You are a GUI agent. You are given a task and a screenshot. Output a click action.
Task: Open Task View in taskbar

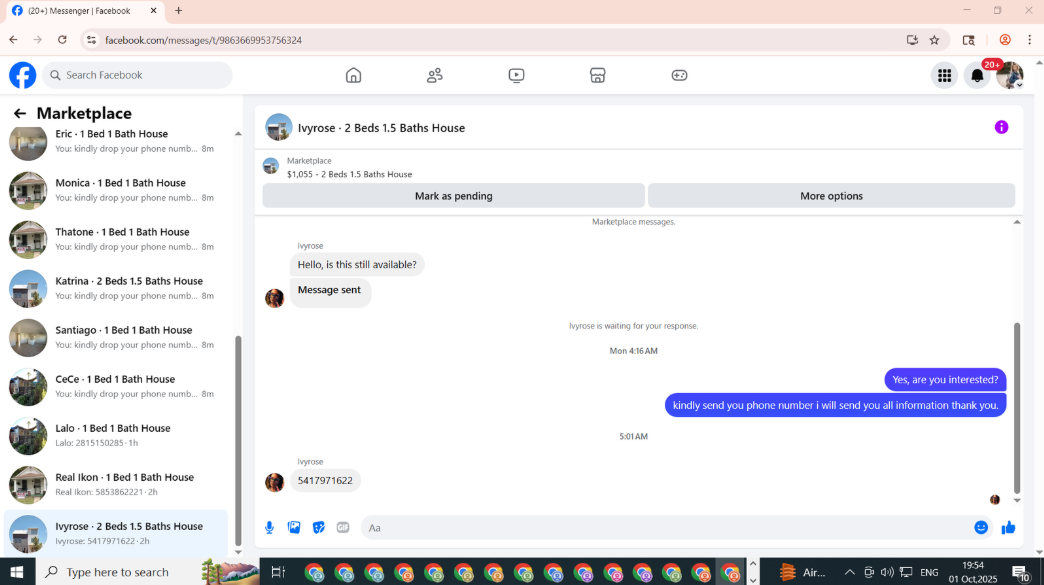[278, 572]
